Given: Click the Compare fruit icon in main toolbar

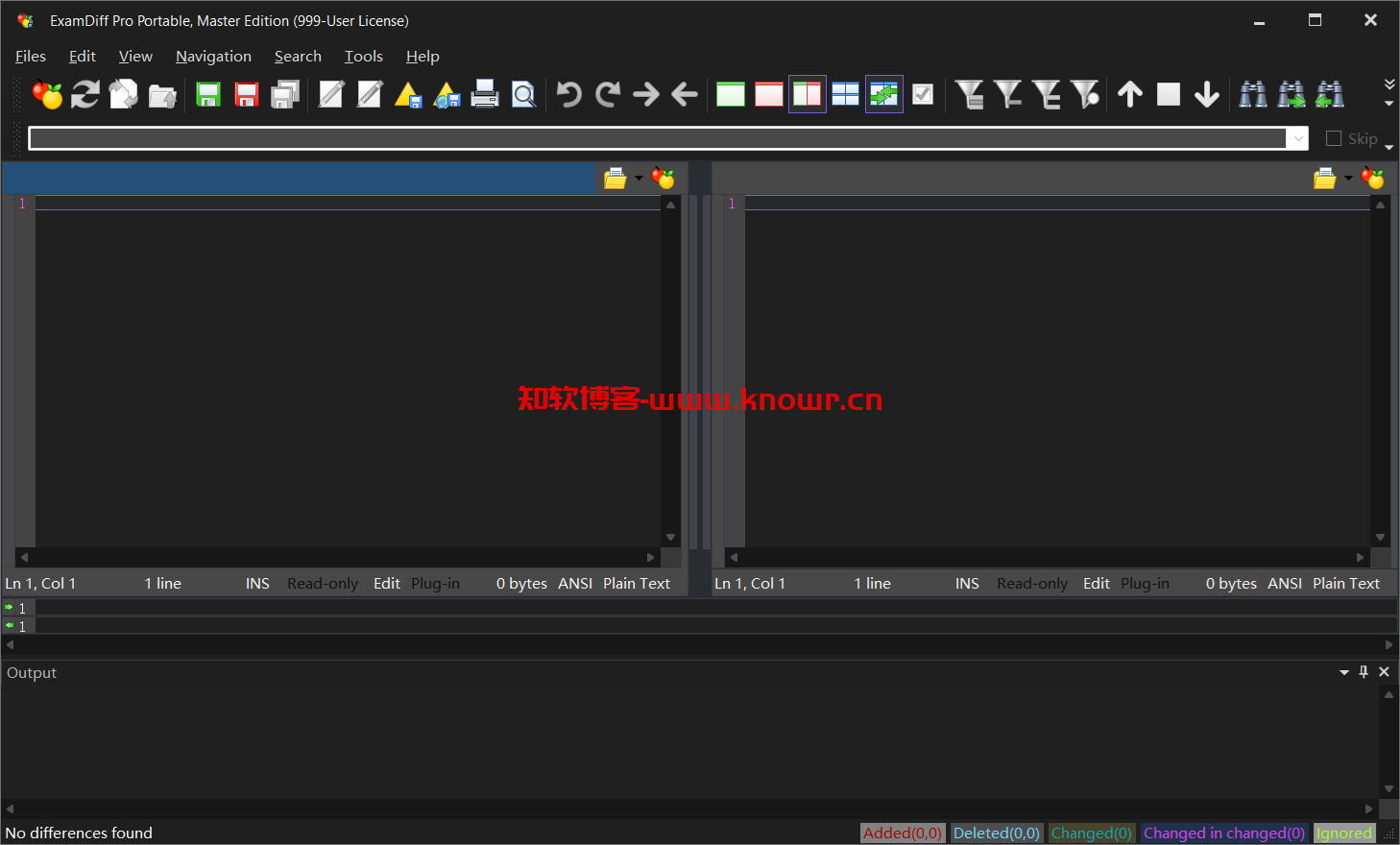Looking at the screenshot, I should tap(47, 94).
